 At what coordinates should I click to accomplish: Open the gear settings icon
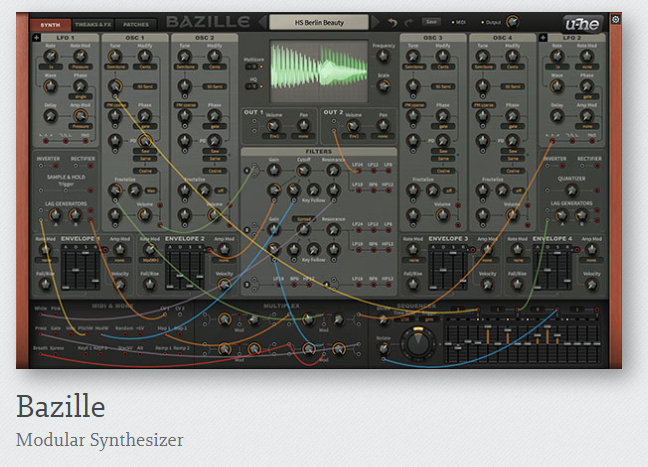point(615,19)
